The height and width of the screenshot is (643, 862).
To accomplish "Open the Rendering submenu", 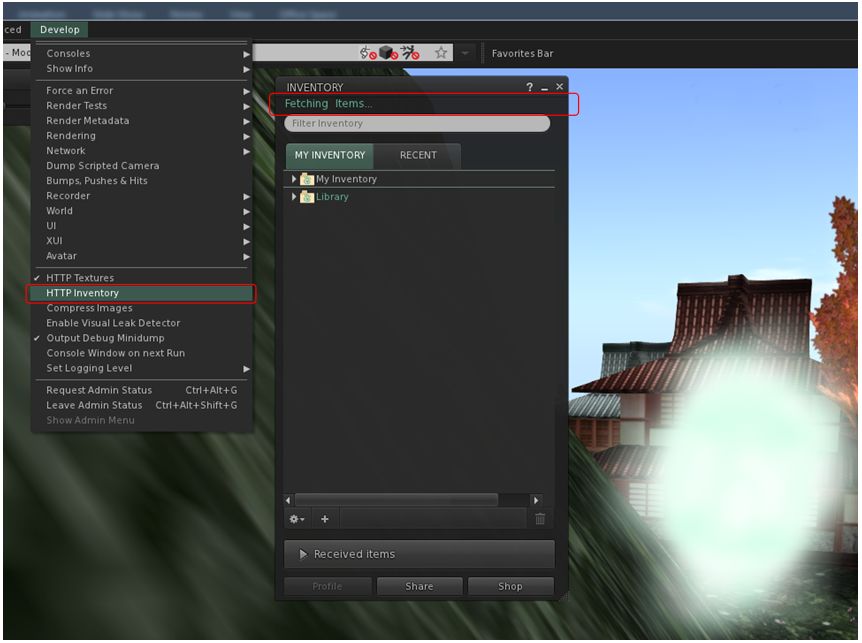I will pyautogui.click(x=71, y=136).
